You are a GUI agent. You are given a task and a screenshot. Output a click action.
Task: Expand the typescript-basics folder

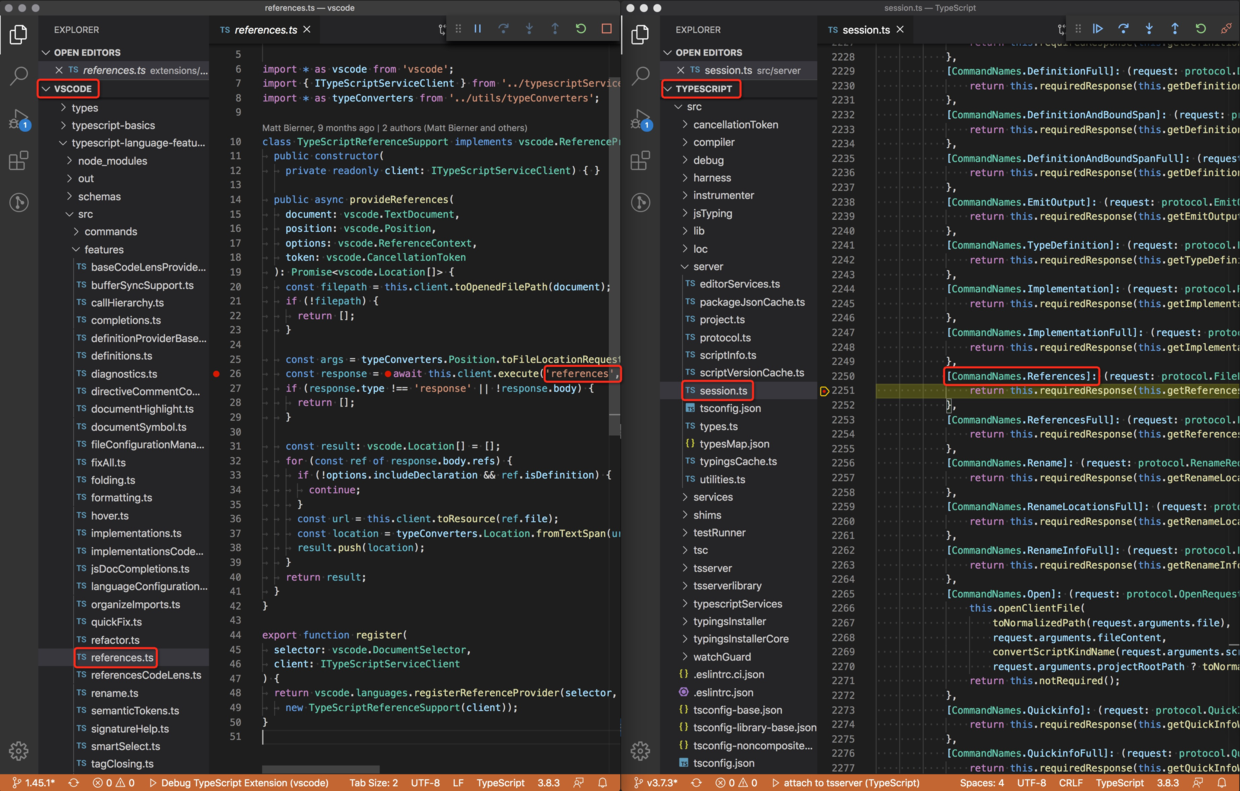click(112, 125)
